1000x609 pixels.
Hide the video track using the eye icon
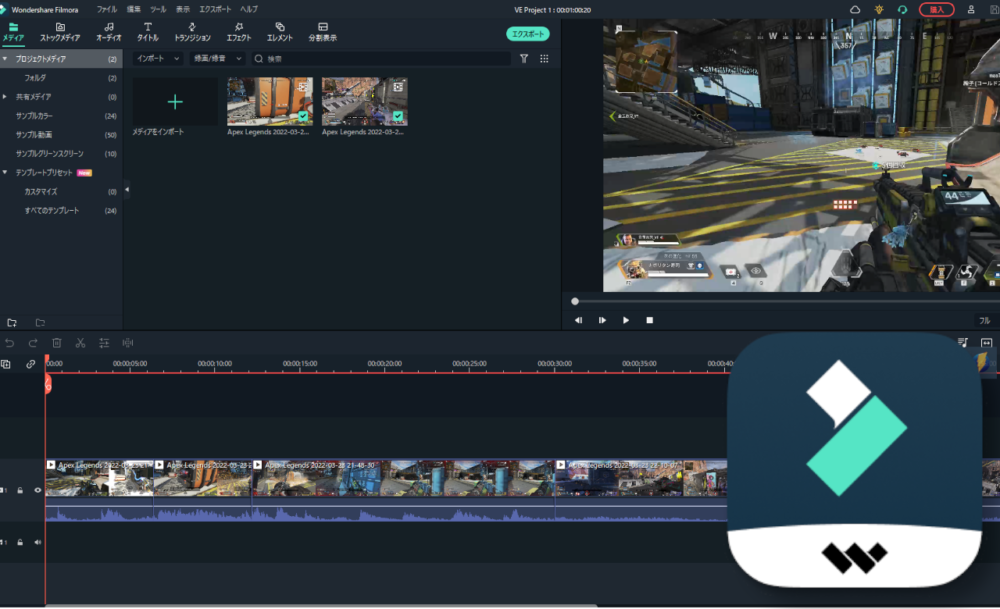(38, 490)
